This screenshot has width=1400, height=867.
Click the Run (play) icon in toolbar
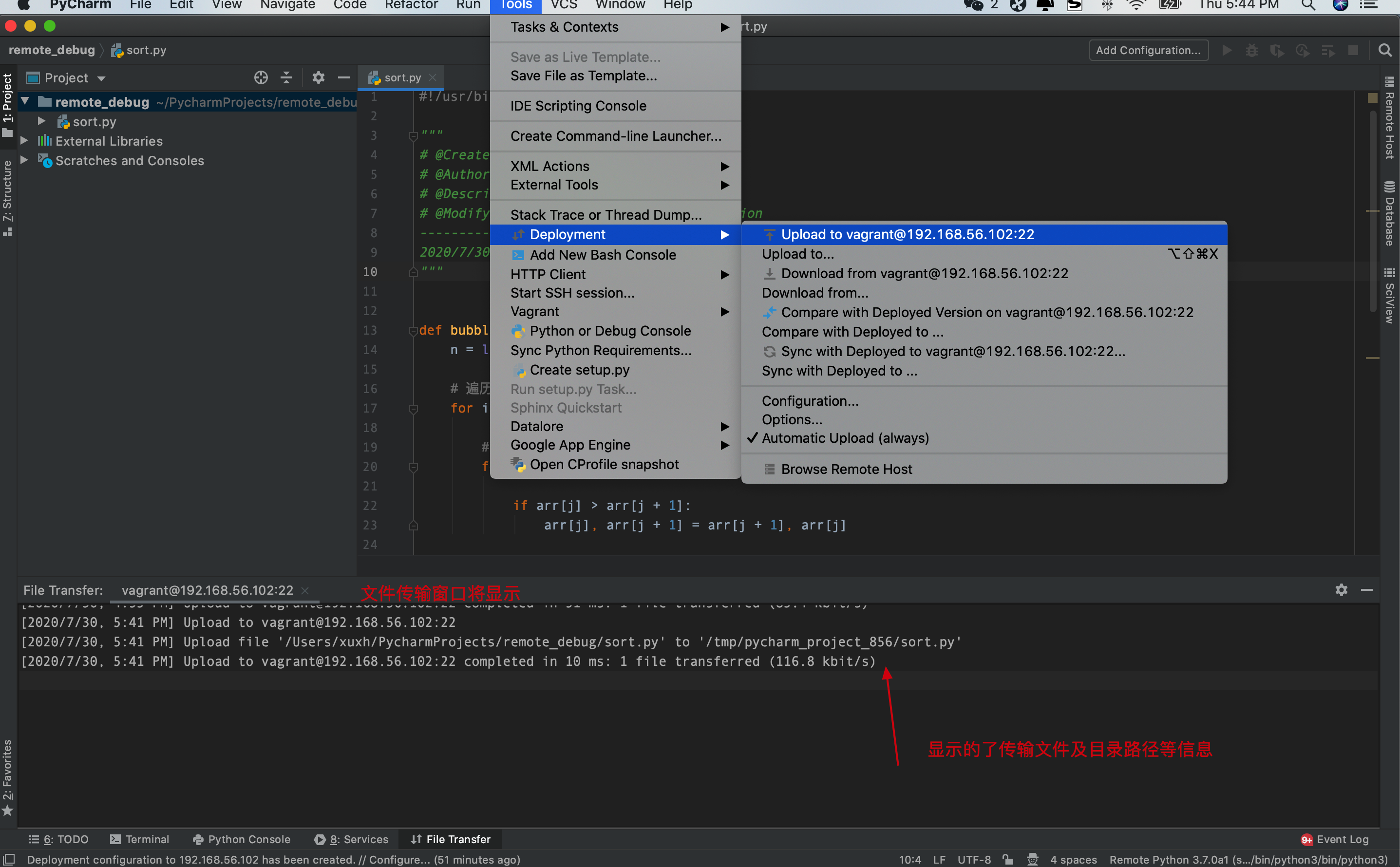click(x=1227, y=51)
